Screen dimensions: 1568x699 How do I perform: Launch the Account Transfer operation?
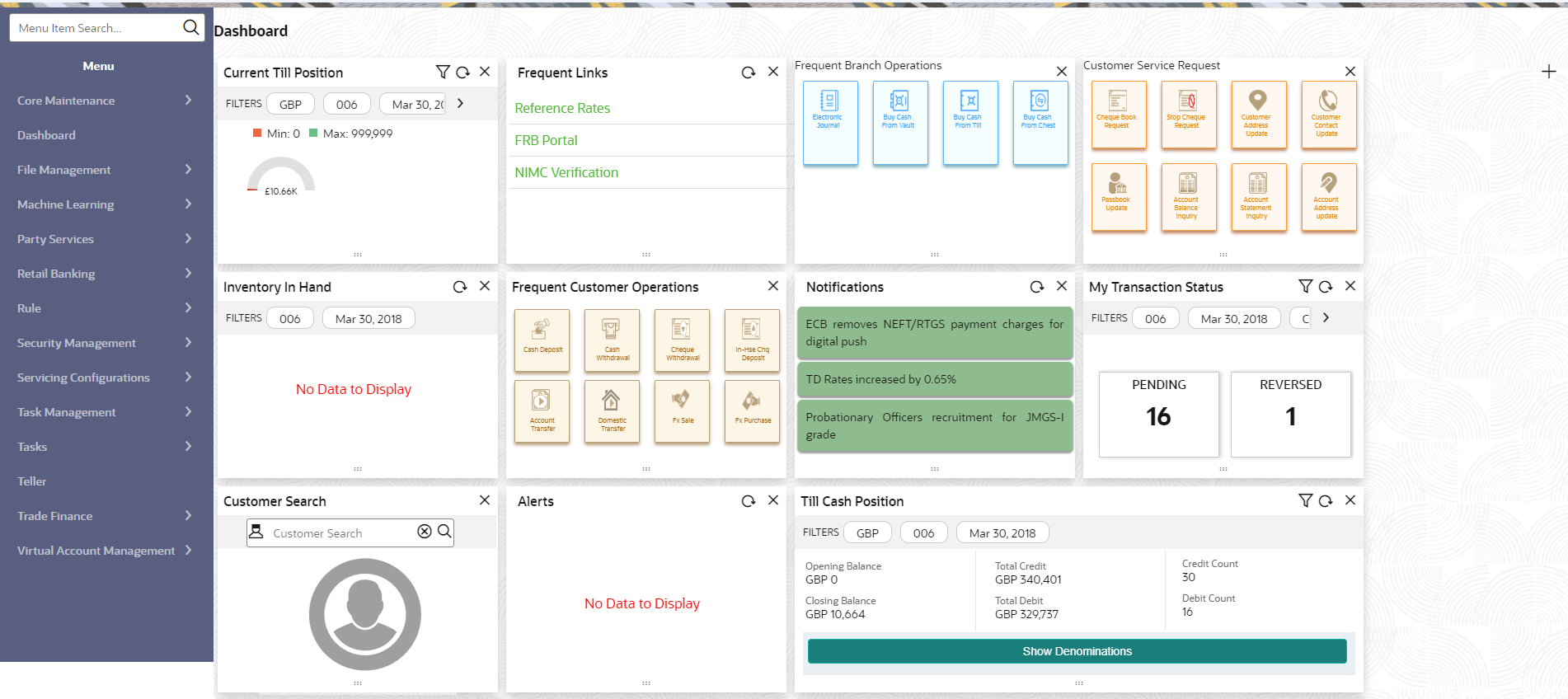[x=542, y=411]
